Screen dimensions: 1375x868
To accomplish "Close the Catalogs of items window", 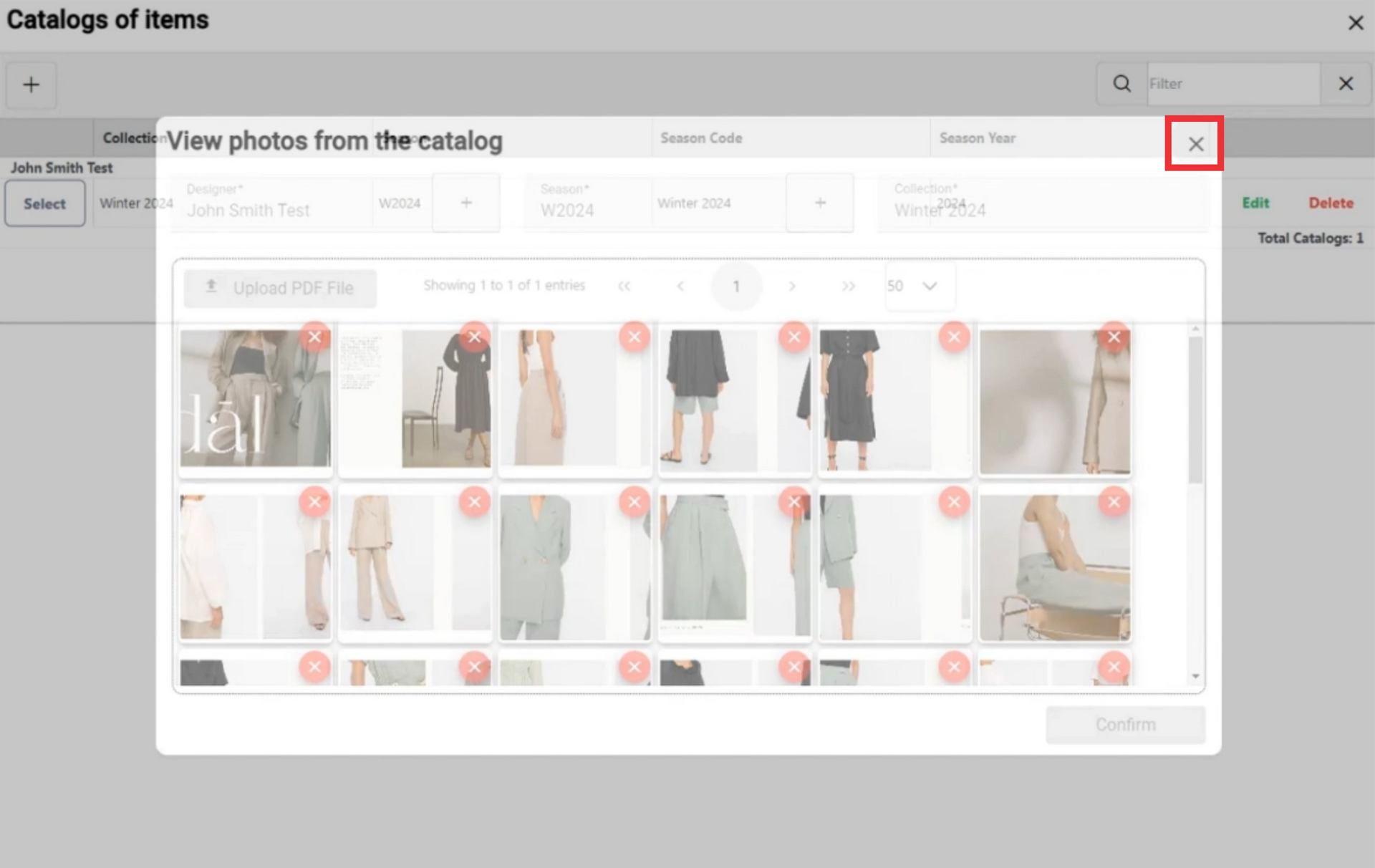I will coord(1355,23).
